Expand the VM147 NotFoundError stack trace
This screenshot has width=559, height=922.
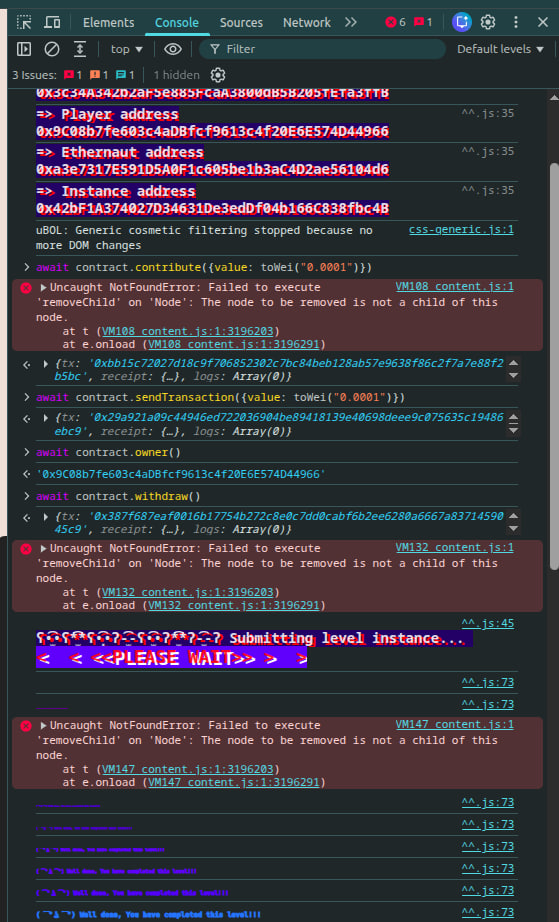[43, 726]
